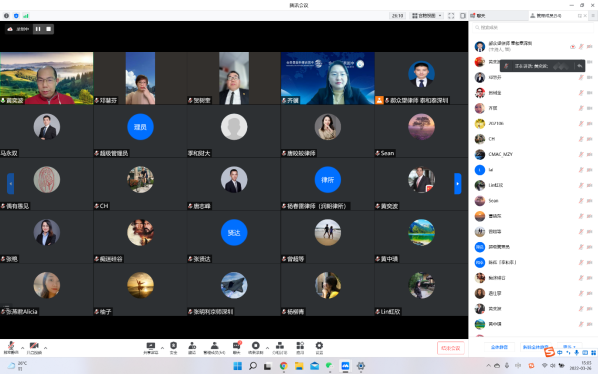Open the Apps toolbar icon
598x374 pixels.
click(x=300, y=347)
